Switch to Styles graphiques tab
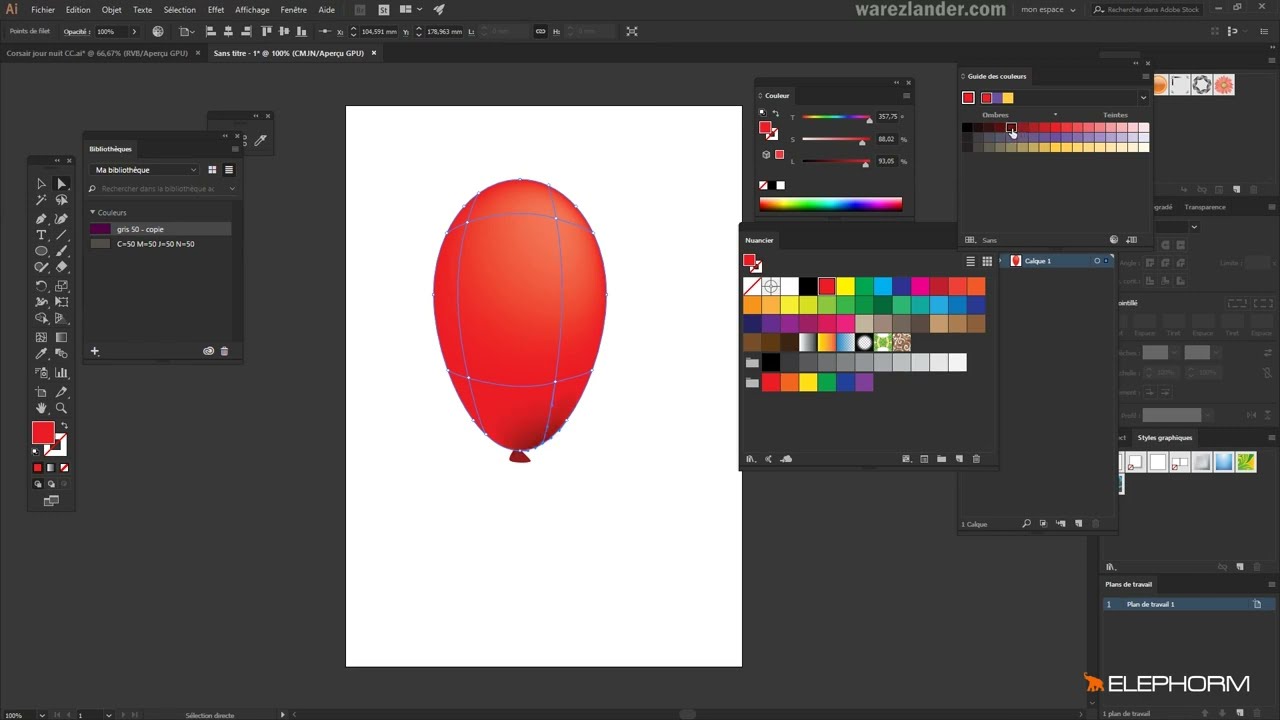The image size is (1280, 720). click(x=1165, y=437)
